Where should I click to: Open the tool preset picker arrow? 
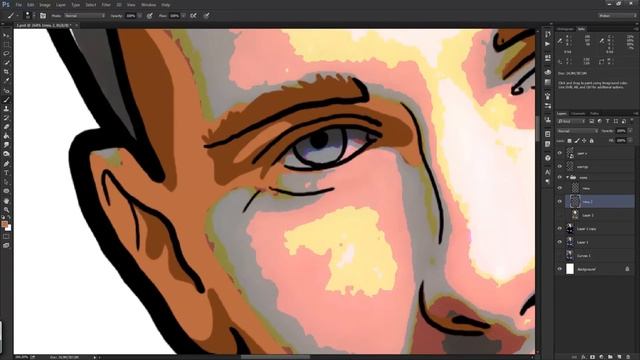17,16
